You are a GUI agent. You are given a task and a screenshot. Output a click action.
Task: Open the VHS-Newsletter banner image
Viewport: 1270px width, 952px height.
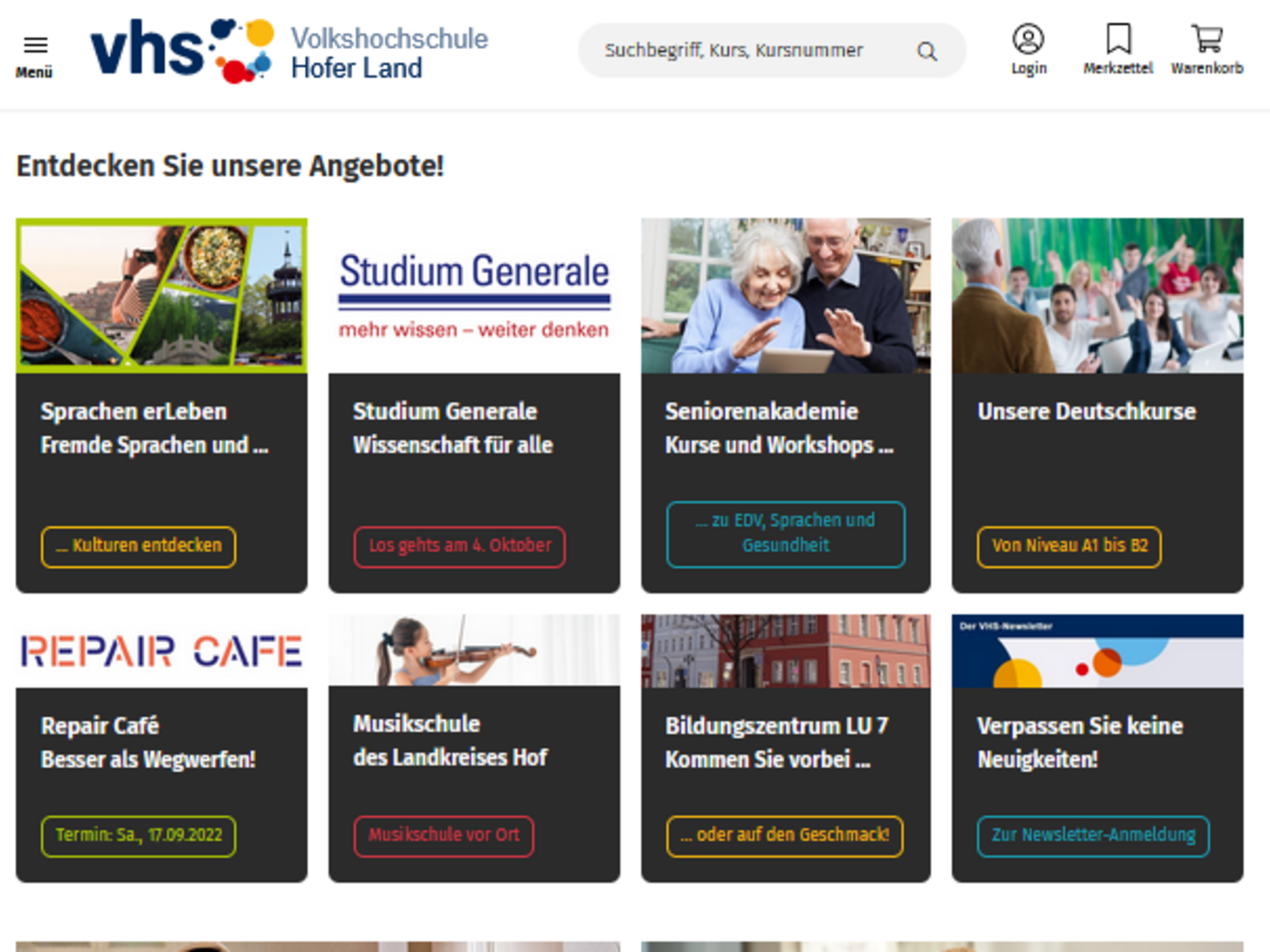1097,651
